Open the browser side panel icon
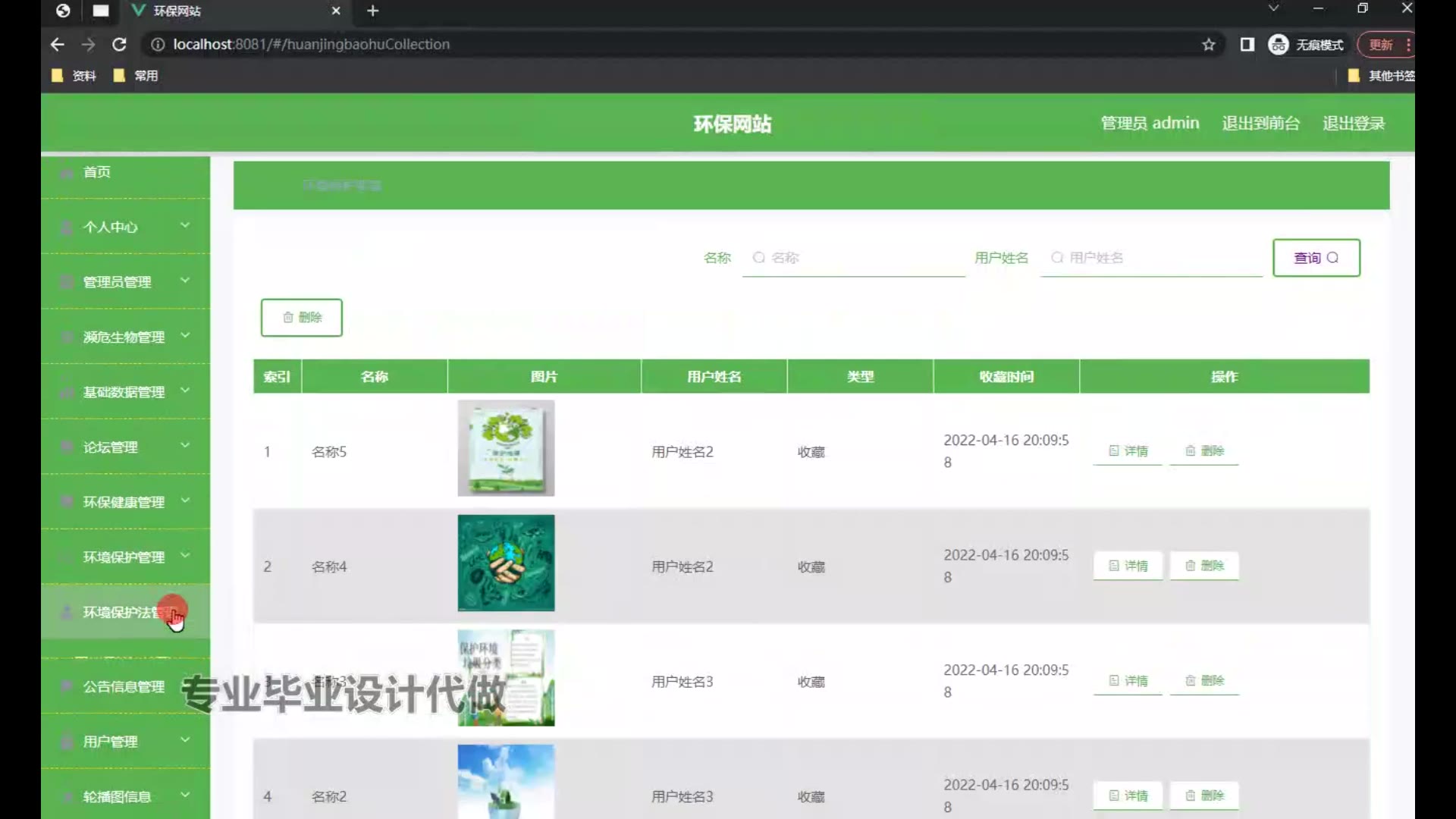Screen dimensions: 1456x819 click(1247, 45)
